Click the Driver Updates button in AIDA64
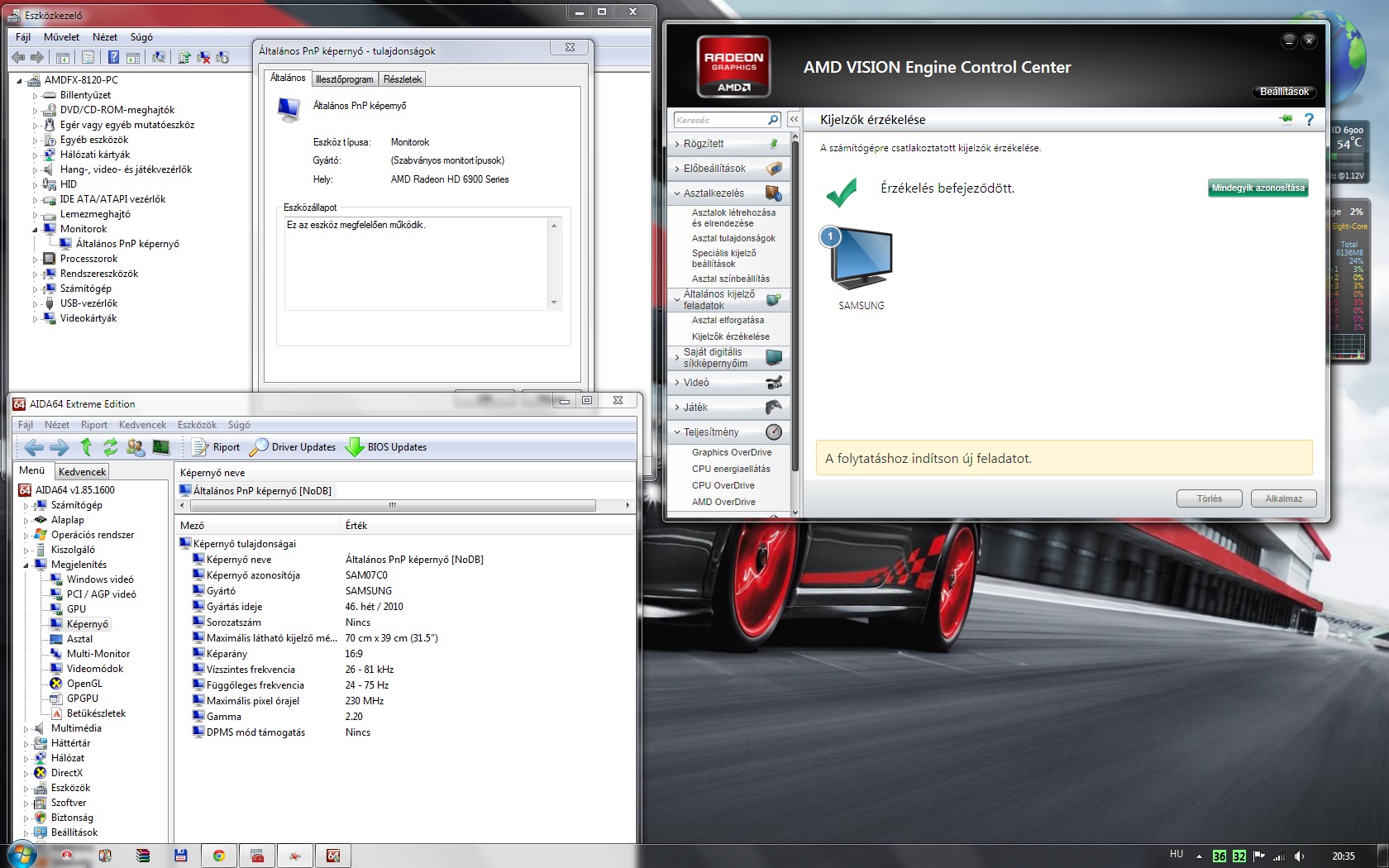 tap(294, 447)
